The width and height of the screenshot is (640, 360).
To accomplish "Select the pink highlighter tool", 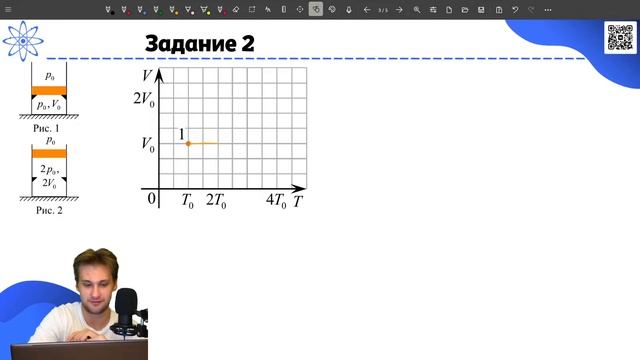I will pyautogui.click(x=189, y=10).
